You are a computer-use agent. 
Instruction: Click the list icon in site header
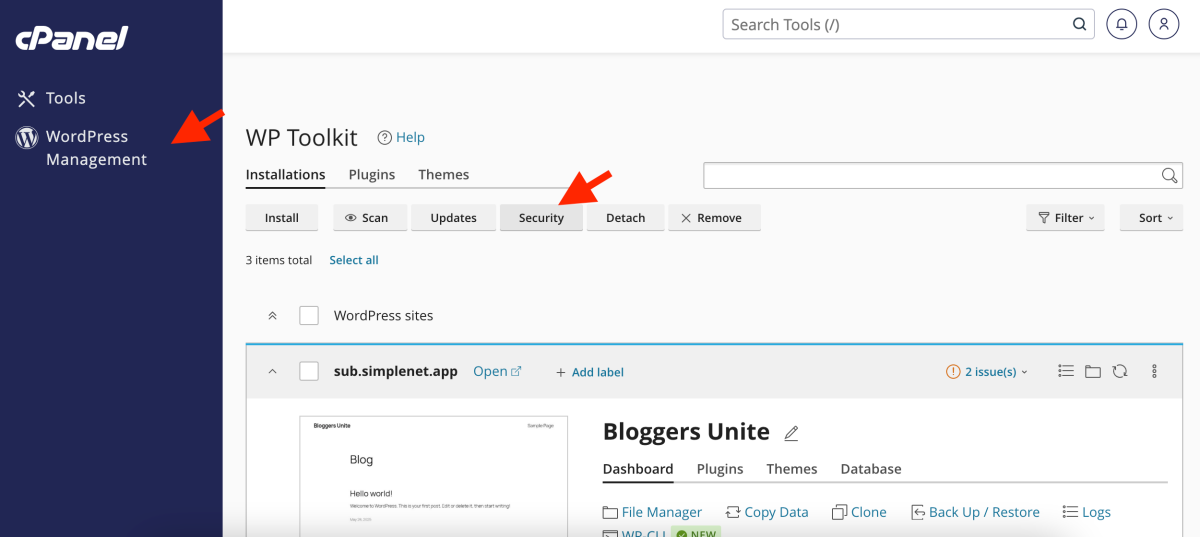tap(1066, 371)
